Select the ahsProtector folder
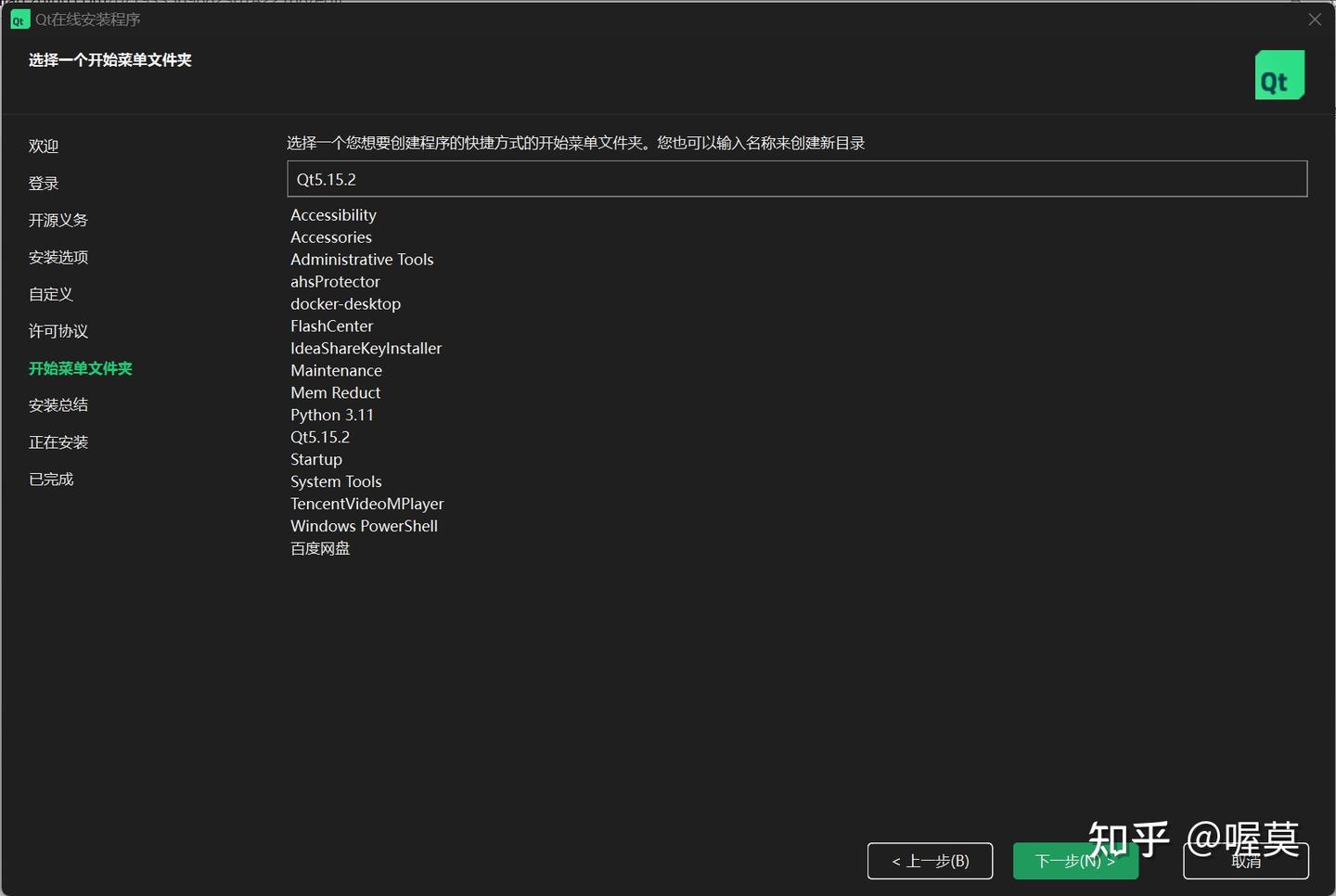The image size is (1336, 896). click(335, 281)
